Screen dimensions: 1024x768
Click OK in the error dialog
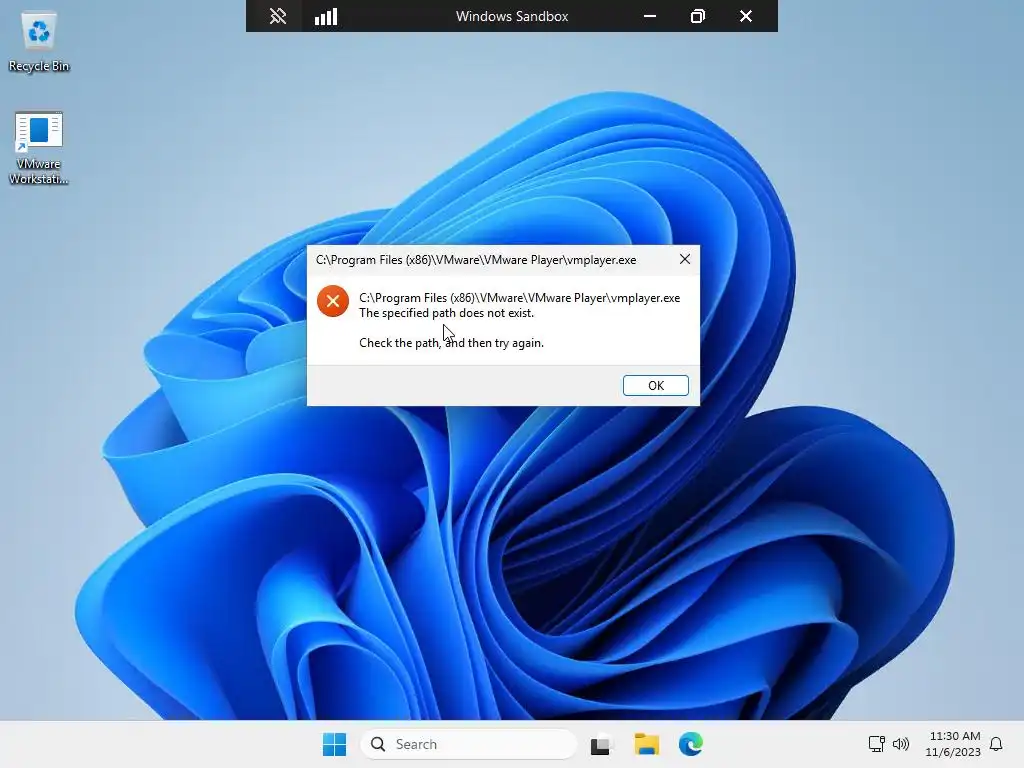click(x=656, y=385)
